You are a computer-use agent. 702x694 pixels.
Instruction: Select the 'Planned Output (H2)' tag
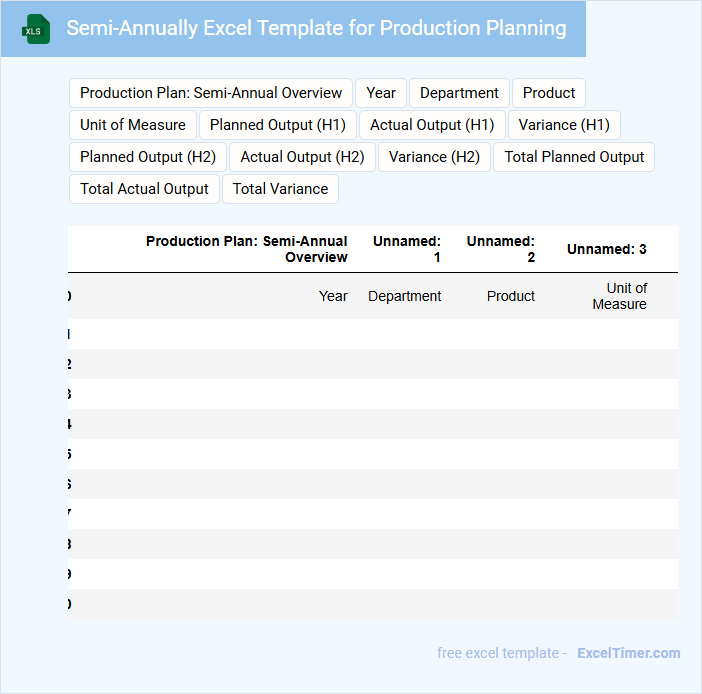pyautogui.click(x=148, y=157)
